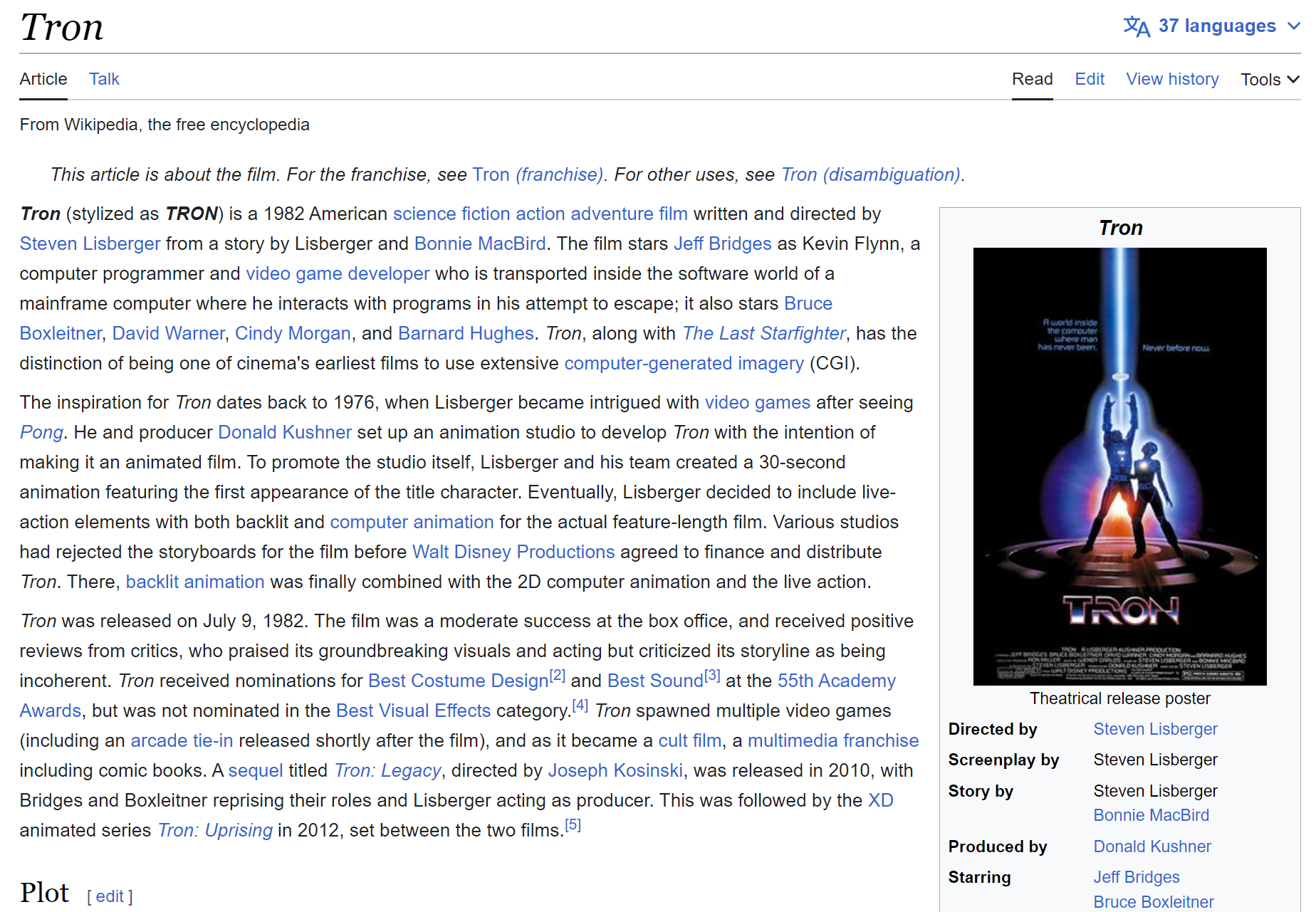Open the Tools dropdown menu
The image size is (1316, 912).
click(1270, 80)
